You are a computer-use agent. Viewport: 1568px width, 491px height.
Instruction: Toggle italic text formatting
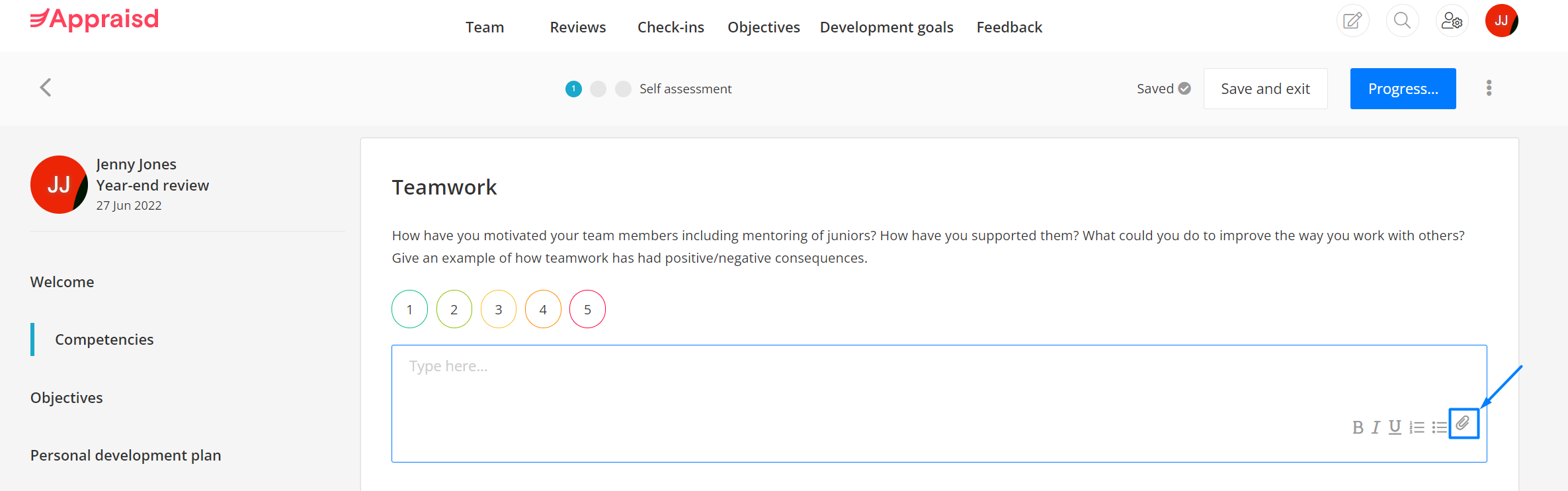(x=1376, y=427)
